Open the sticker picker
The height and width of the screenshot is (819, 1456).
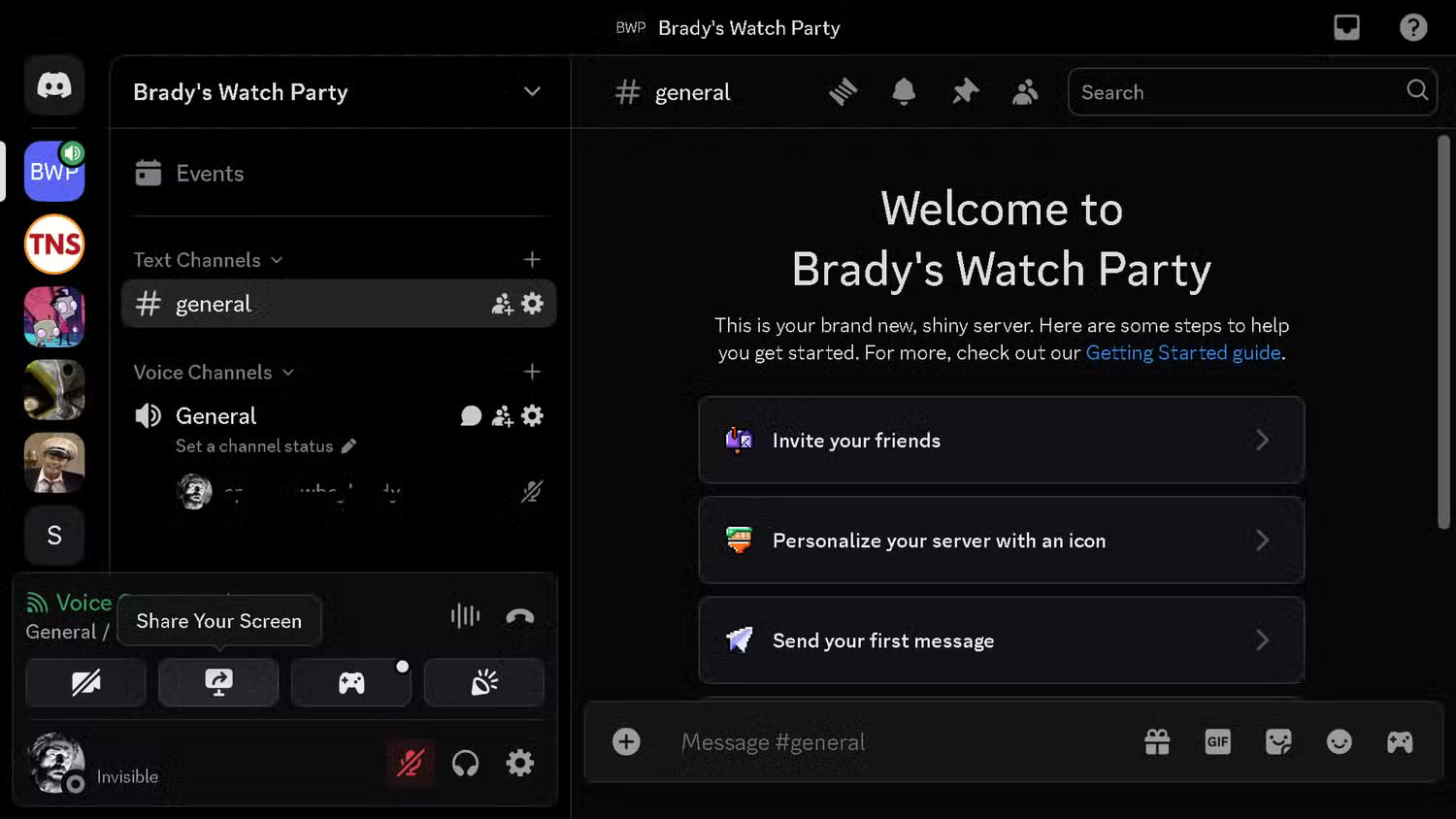[1278, 742]
